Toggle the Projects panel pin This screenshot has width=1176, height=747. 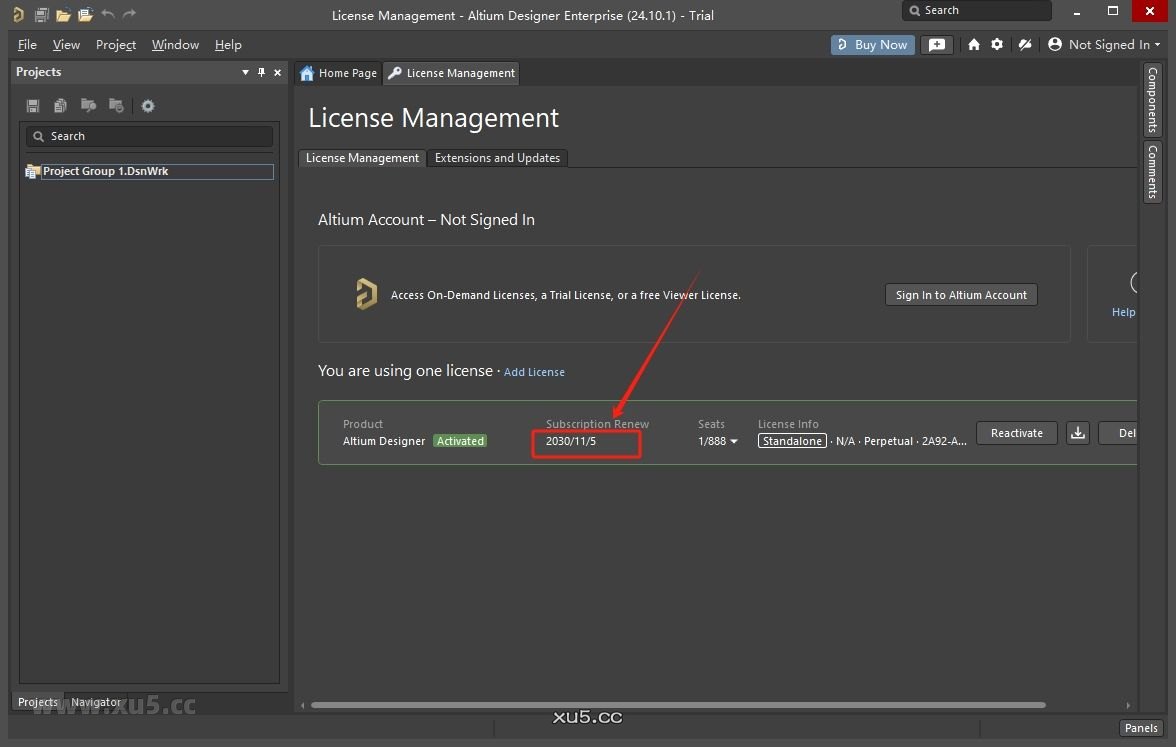point(262,72)
